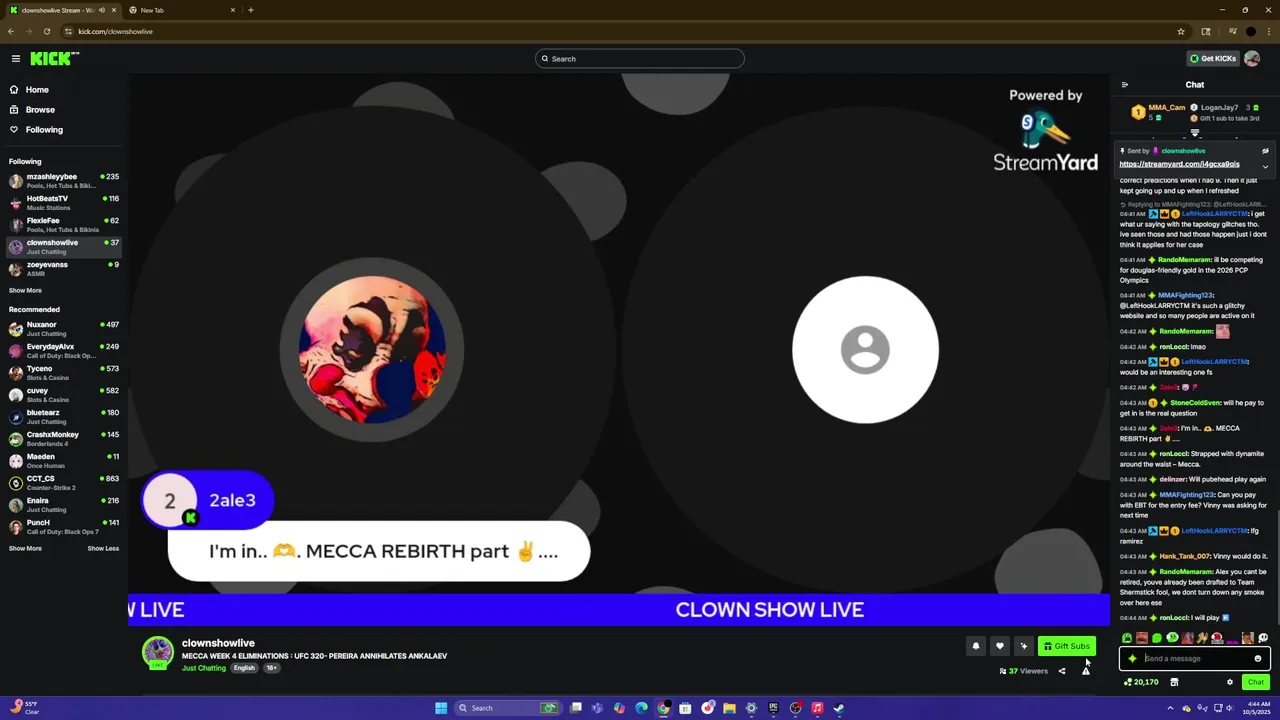Open Browse in the sidebar
This screenshot has height=720, width=1280.
[40, 110]
